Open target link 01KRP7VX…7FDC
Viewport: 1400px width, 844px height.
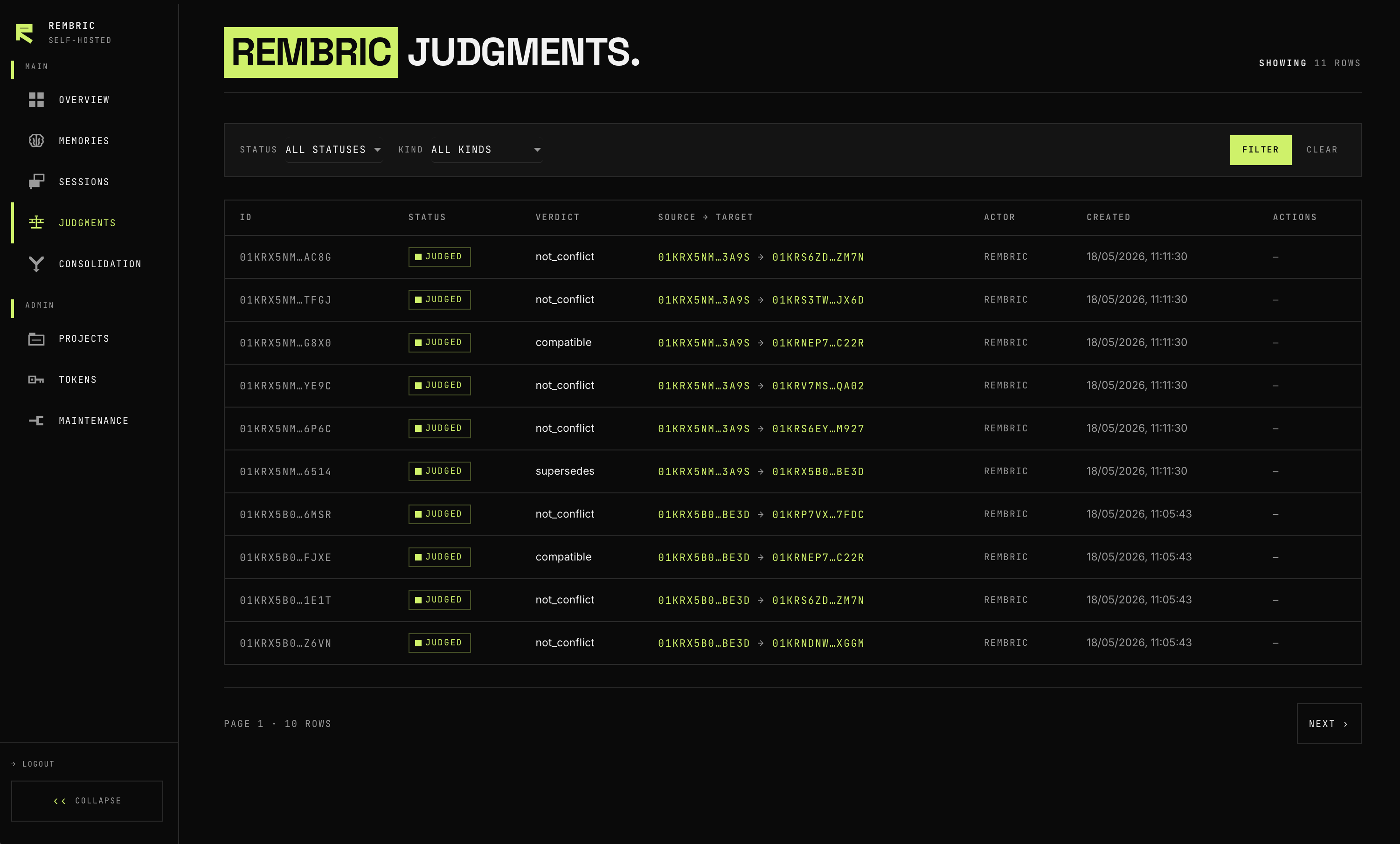[818, 515]
